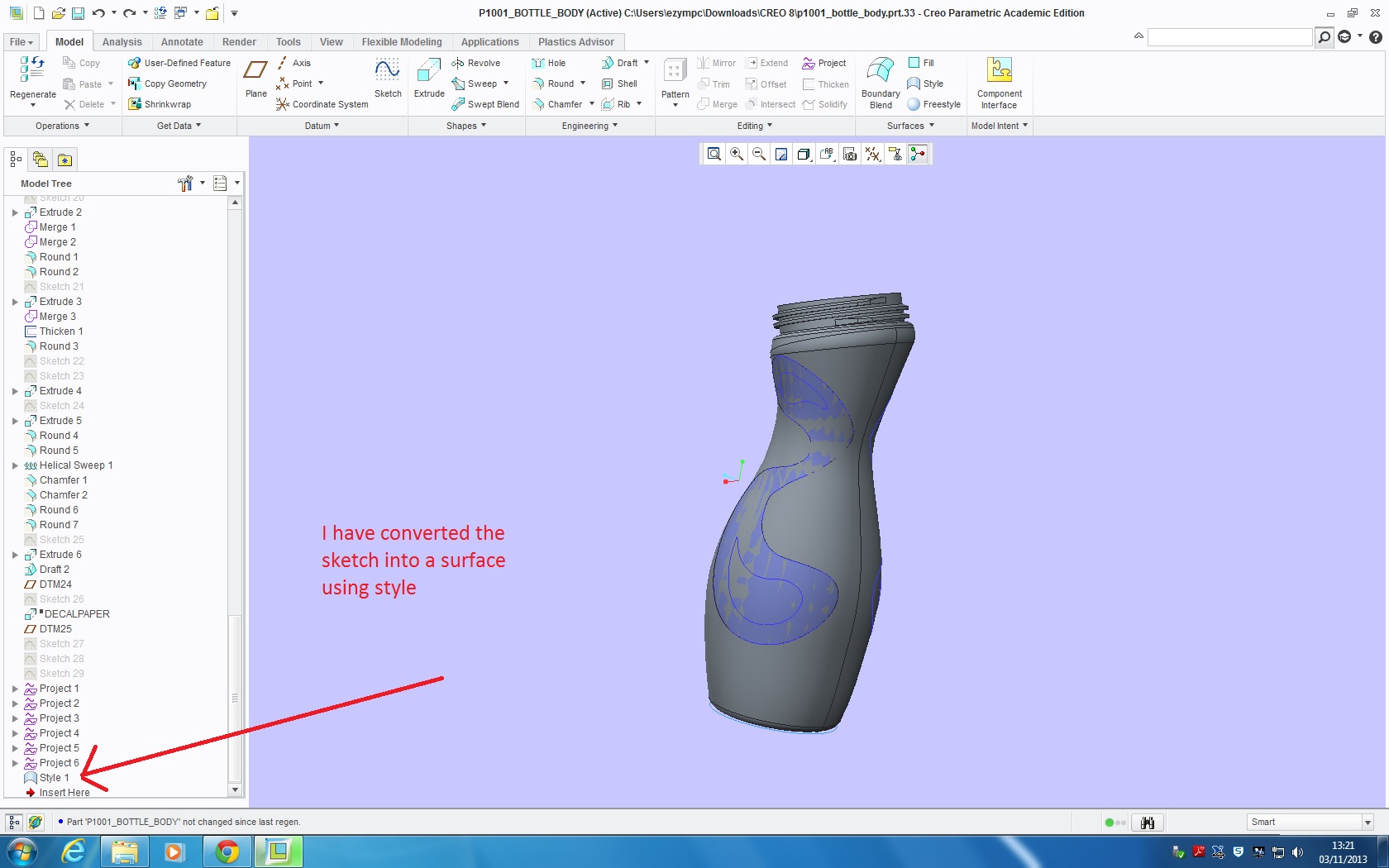Open the Surfaces group menu
This screenshot has width=1389, height=868.
[x=910, y=126]
